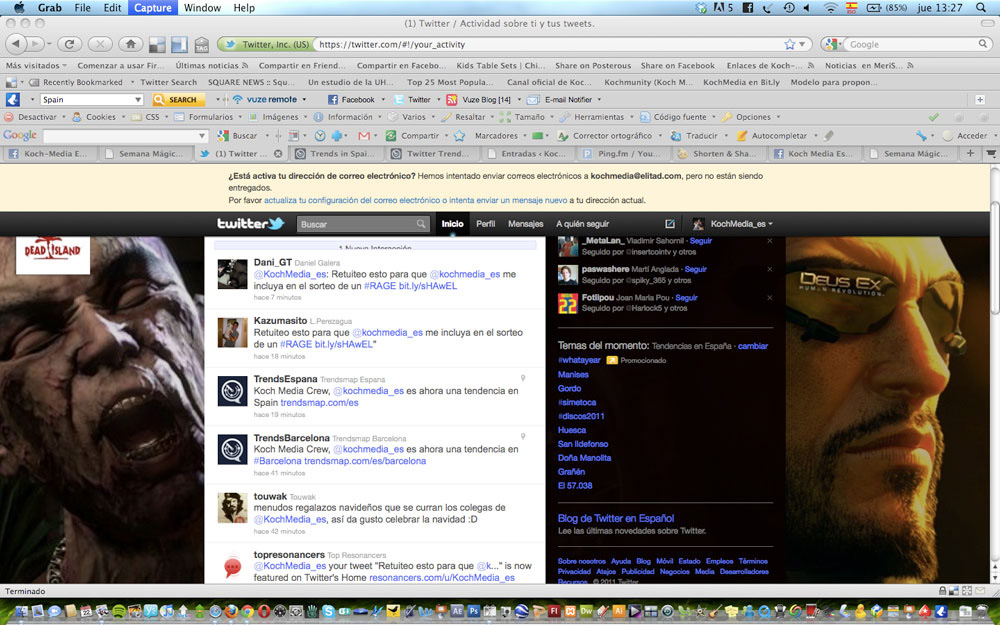
Task: Open the Capture menu in menu bar
Action: tap(152, 8)
